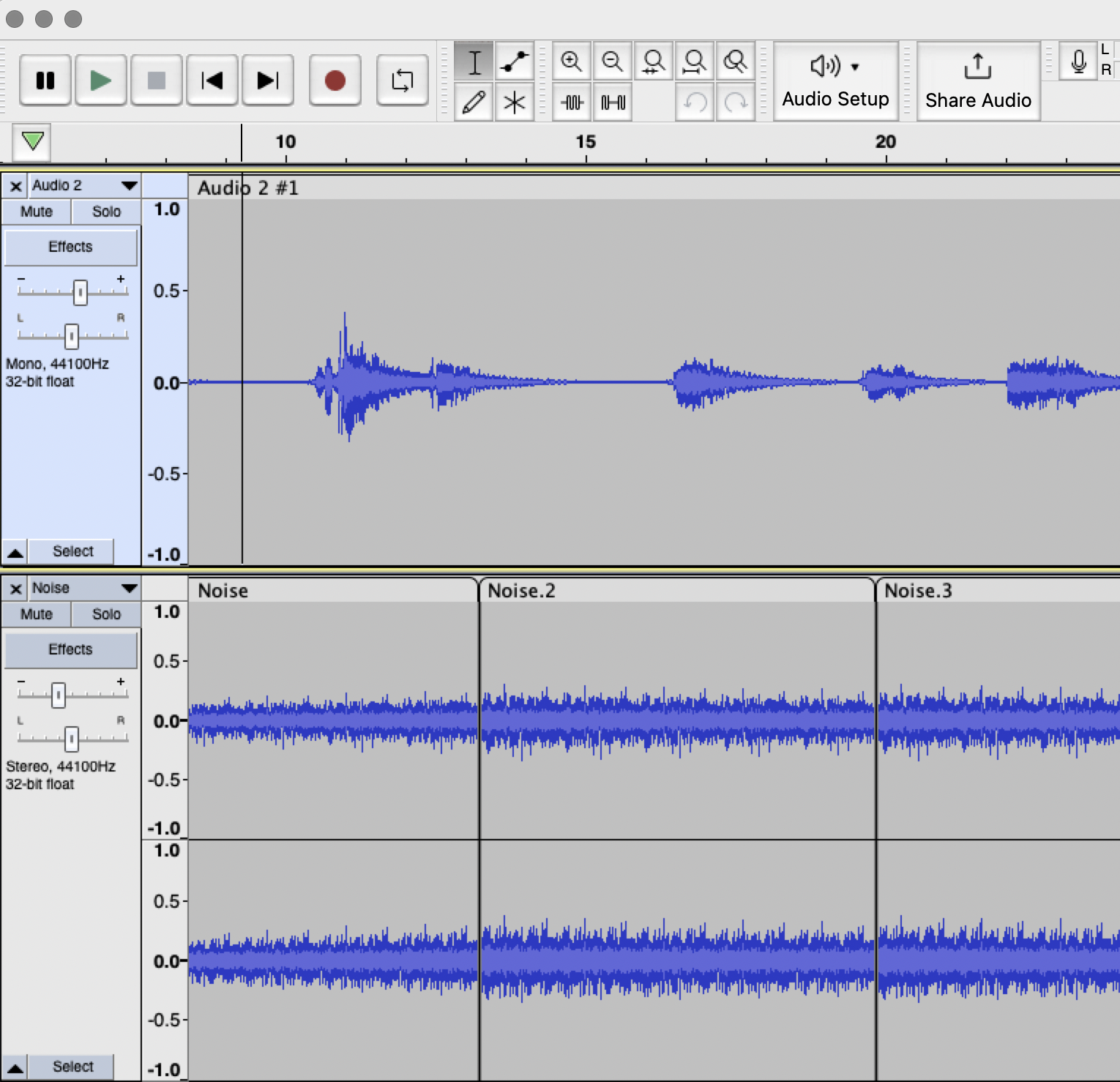Screen dimensions: 1120x1082
Task: Skip to start of project
Action: (212, 81)
